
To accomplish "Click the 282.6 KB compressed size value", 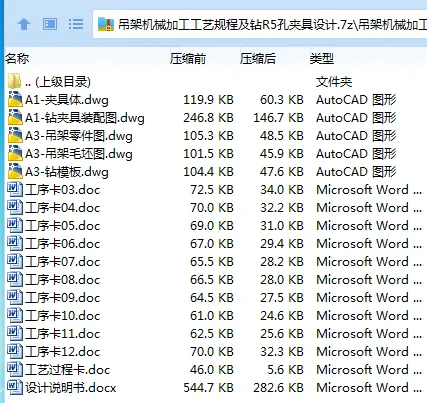I will point(278,388).
